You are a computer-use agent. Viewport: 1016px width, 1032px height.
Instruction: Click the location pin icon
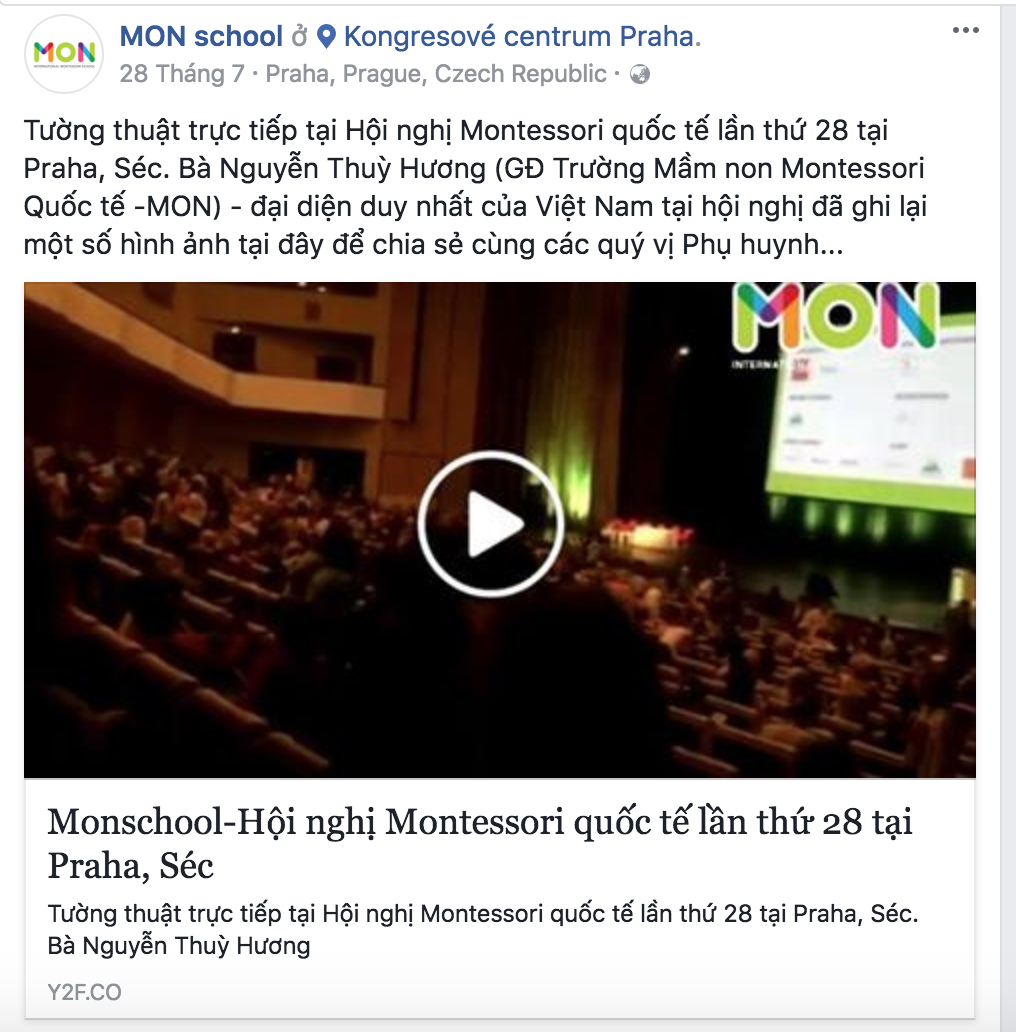tap(326, 37)
